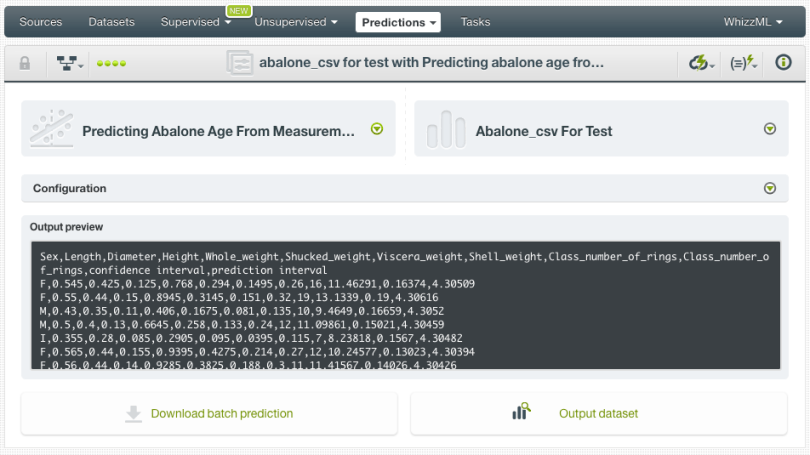Click the preview row M,0.43,0.35,0.11
This screenshot has width=810, height=455.
pos(242,311)
